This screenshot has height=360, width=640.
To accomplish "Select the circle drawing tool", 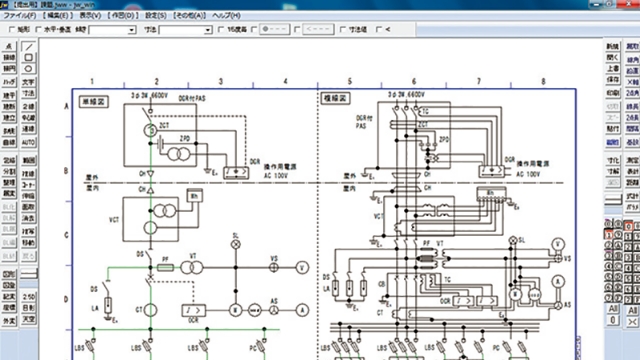I will click(29, 69).
